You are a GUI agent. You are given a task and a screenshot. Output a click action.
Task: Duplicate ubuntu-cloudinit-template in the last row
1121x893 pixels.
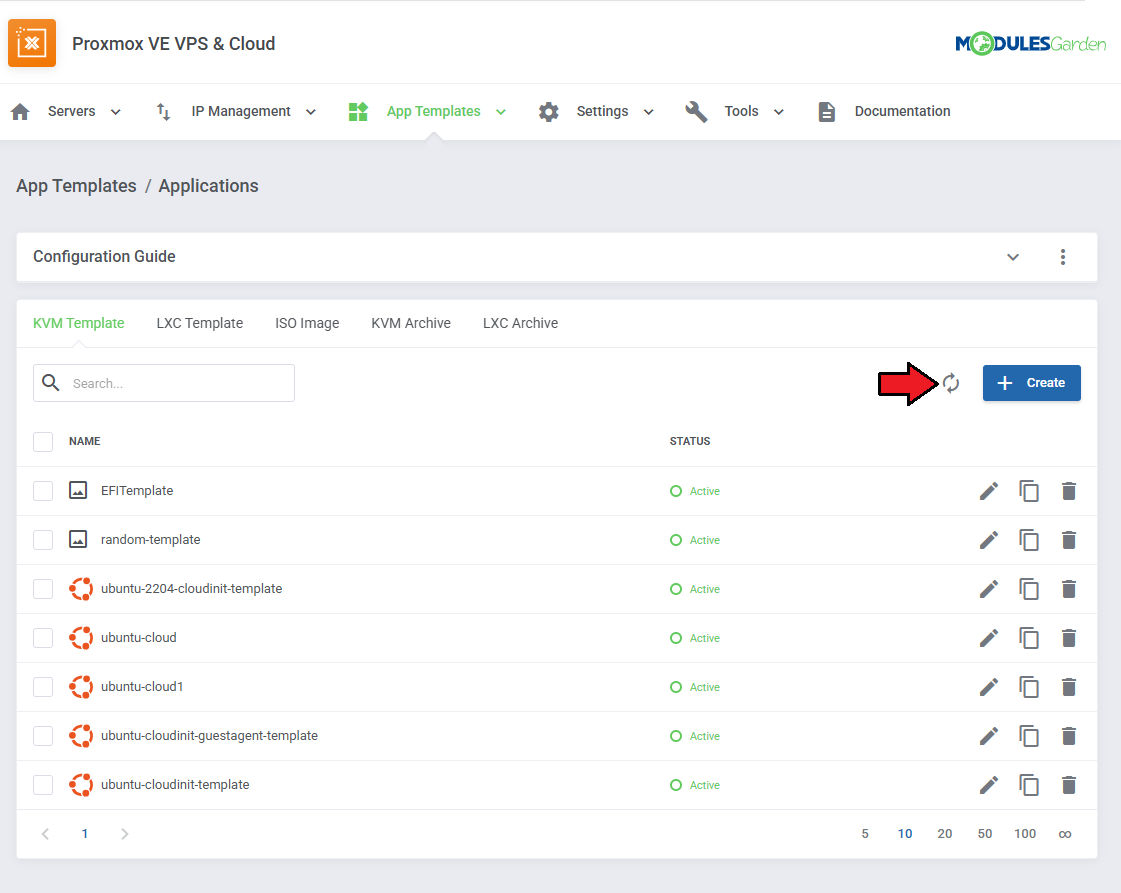(1029, 785)
